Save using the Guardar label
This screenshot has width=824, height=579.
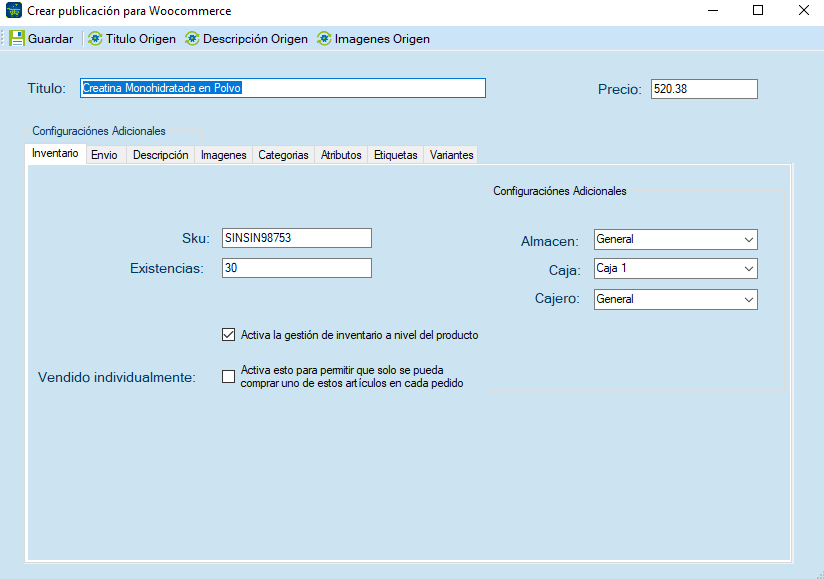50,39
